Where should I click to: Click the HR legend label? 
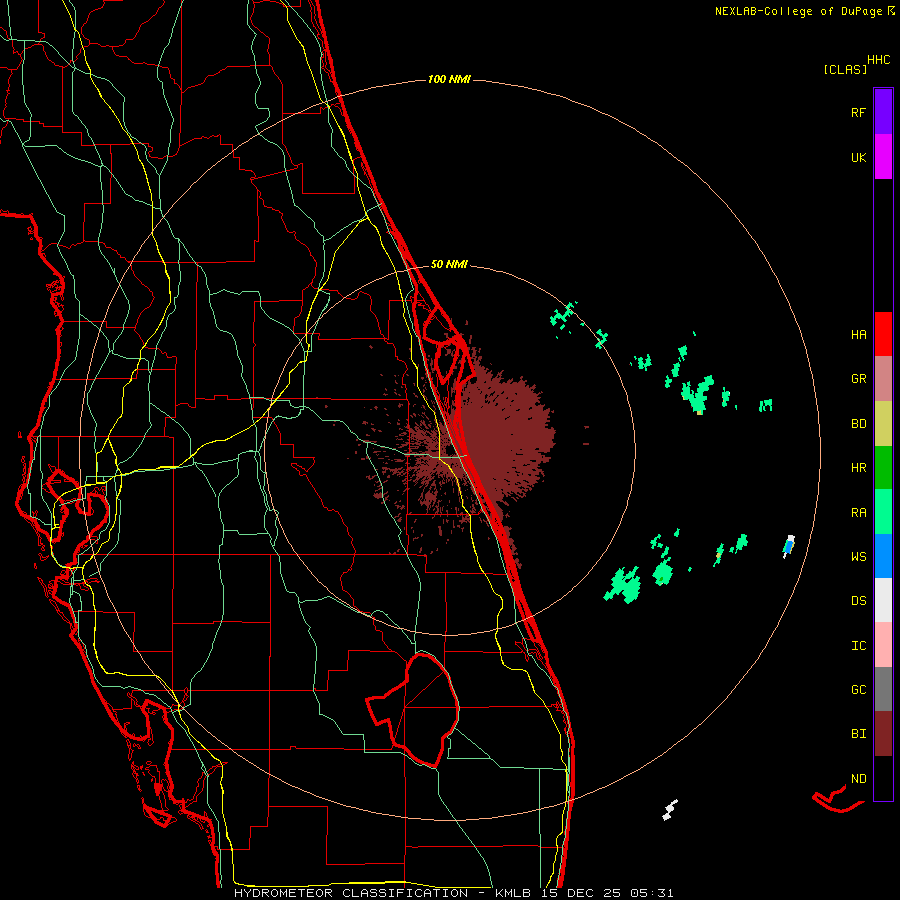pos(858,468)
